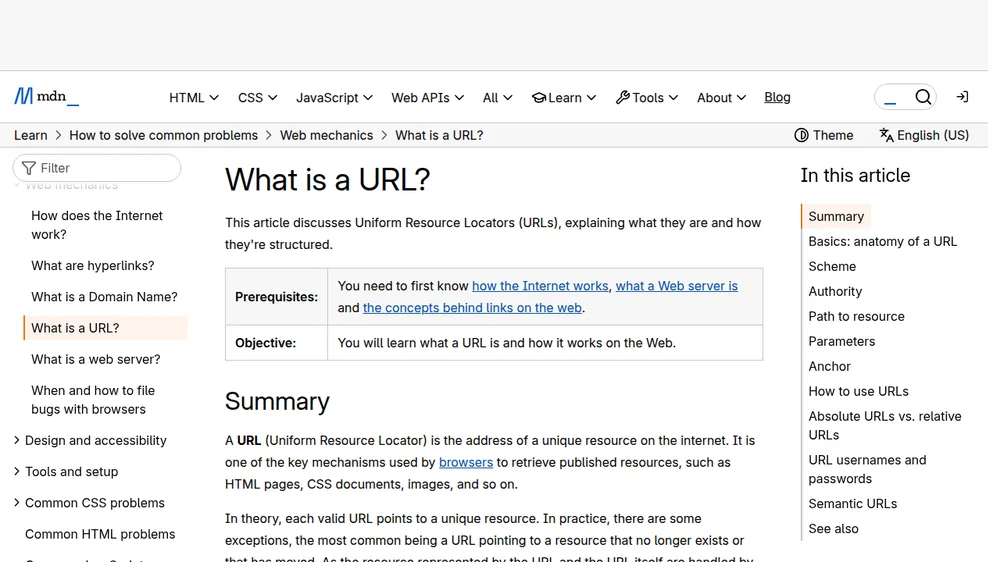Open What is a web server? sidebar link
This screenshot has height=562, width=1000.
[96, 359]
